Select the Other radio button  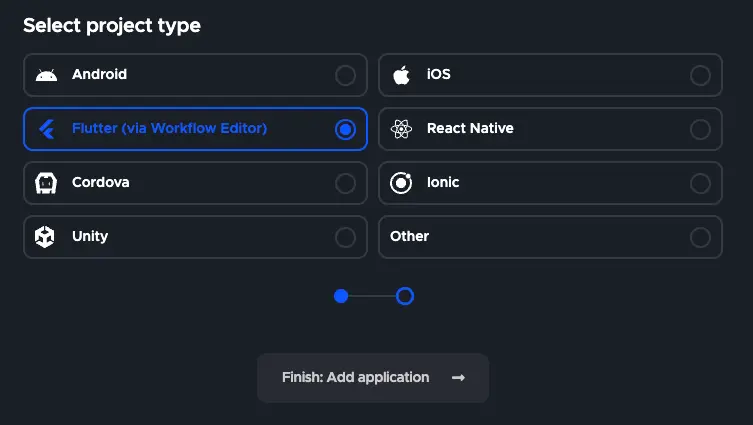pos(700,237)
